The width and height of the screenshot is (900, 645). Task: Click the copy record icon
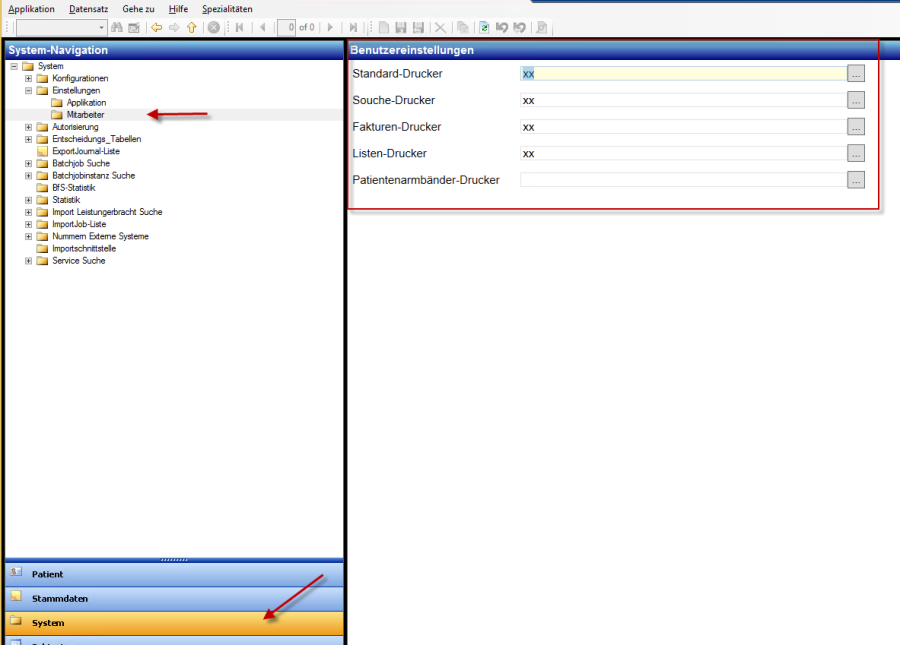pyautogui.click(x=463, y=27)
